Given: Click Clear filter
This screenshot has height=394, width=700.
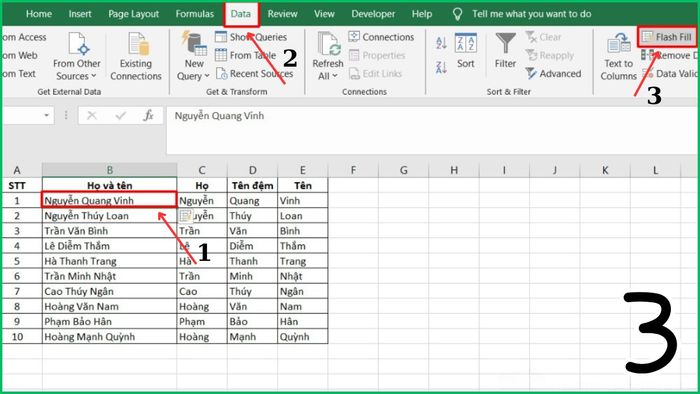Looking at the screenshot, I should [x=543, y=37].
